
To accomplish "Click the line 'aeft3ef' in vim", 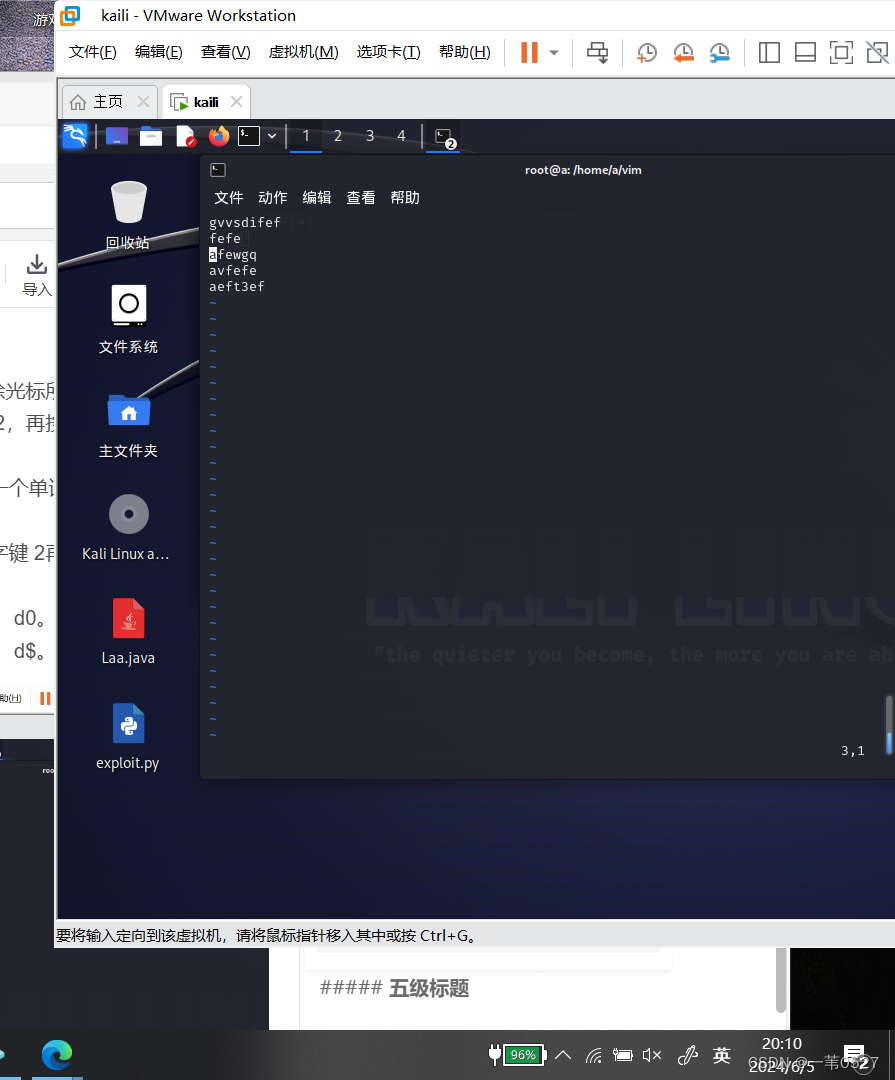I will 236,287.
